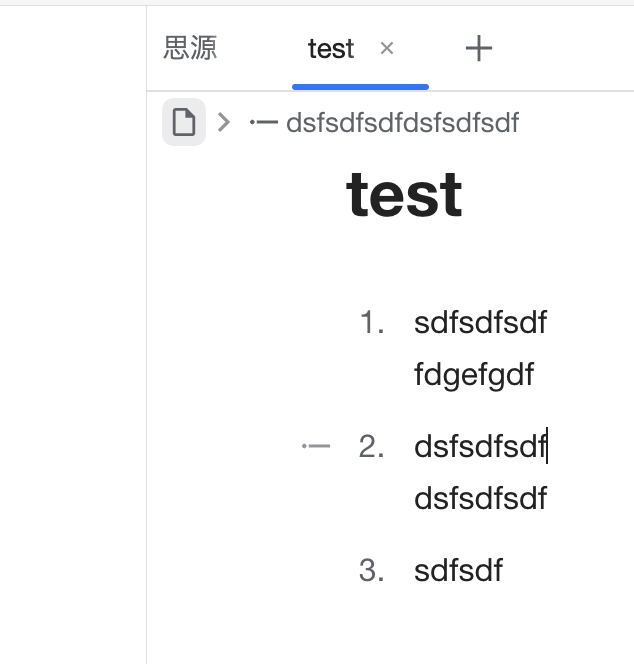Click the sdfsdfsdf paragraph in item 1
This screenshot has width=634, height=664.
point(480,323)
